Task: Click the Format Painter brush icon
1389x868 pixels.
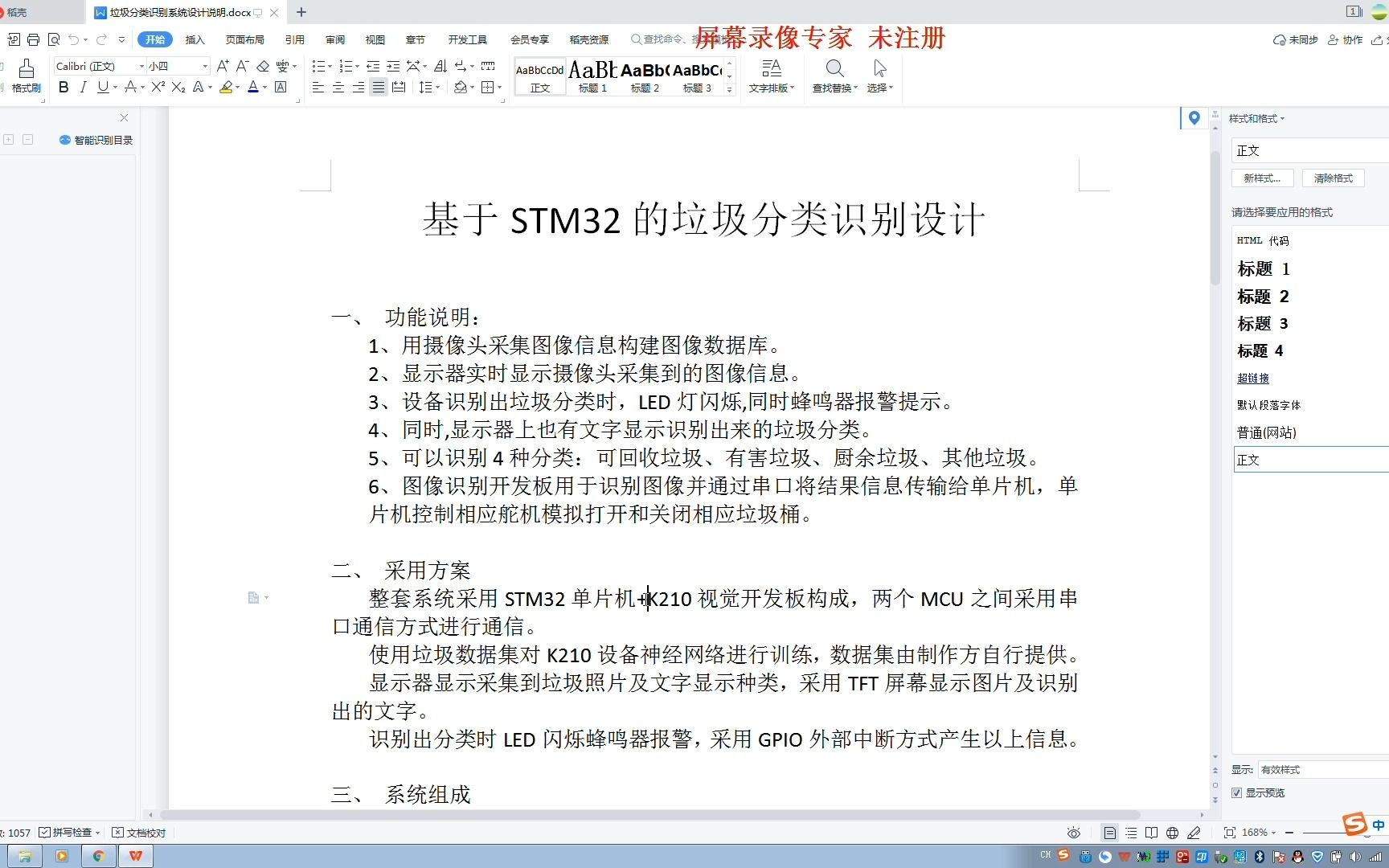Action: click(x=26, y=69)
